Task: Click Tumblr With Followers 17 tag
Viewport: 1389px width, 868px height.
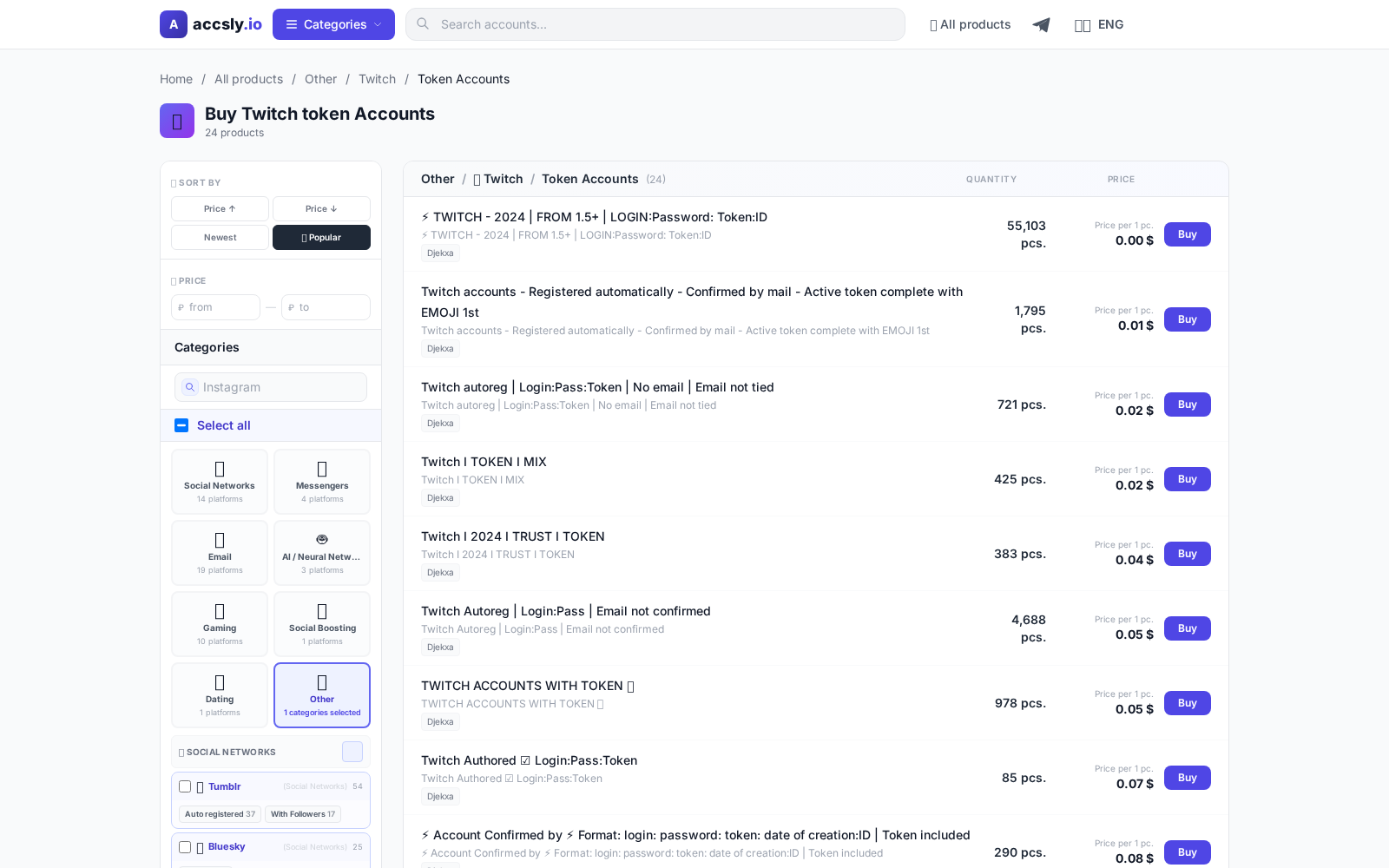Action: (x=302, y=814)
